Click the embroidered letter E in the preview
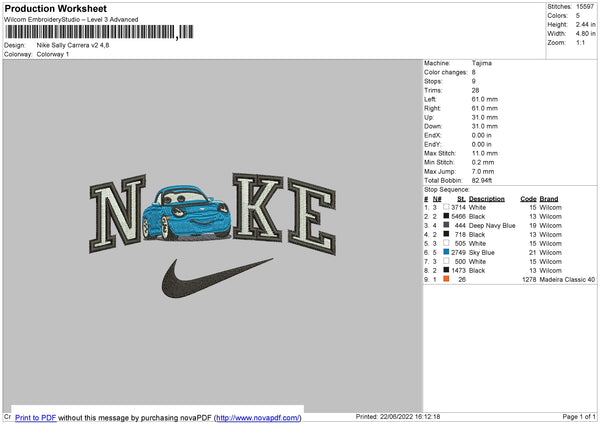Screen dimensions: 600x424 pyautogui.click(x=312, y=217)
